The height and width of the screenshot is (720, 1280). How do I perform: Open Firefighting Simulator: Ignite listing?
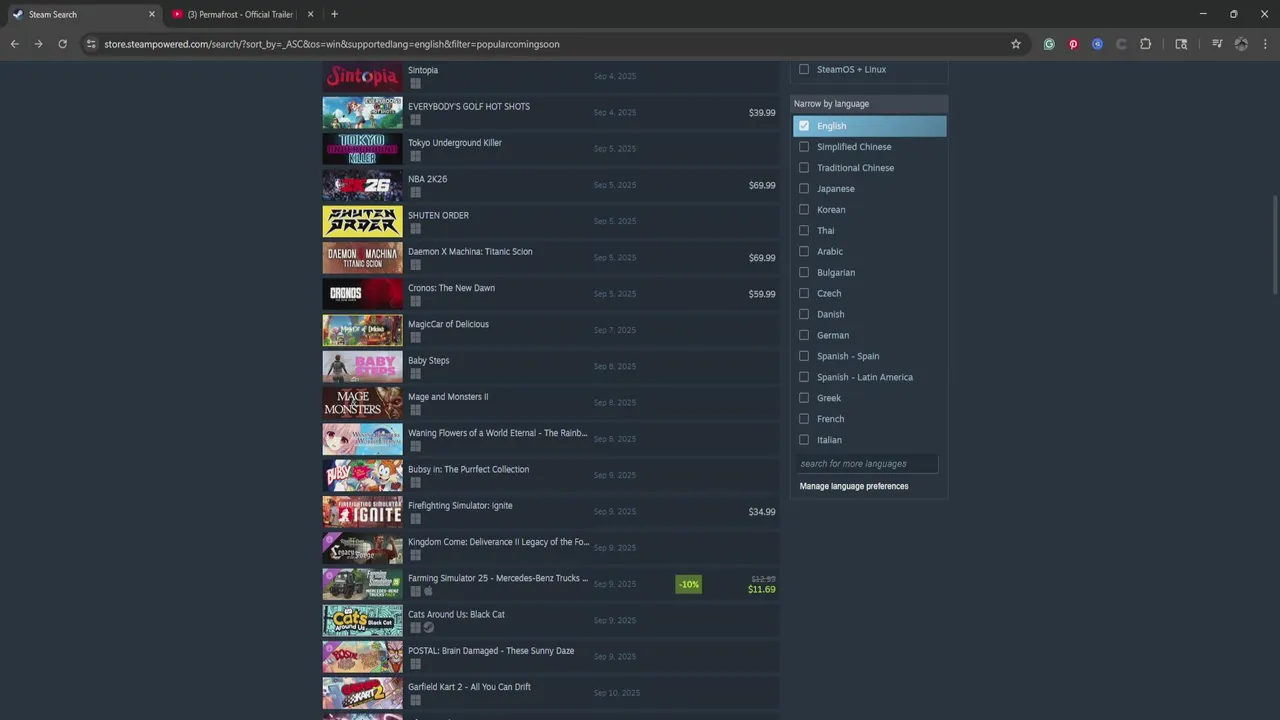pos(550,512)
